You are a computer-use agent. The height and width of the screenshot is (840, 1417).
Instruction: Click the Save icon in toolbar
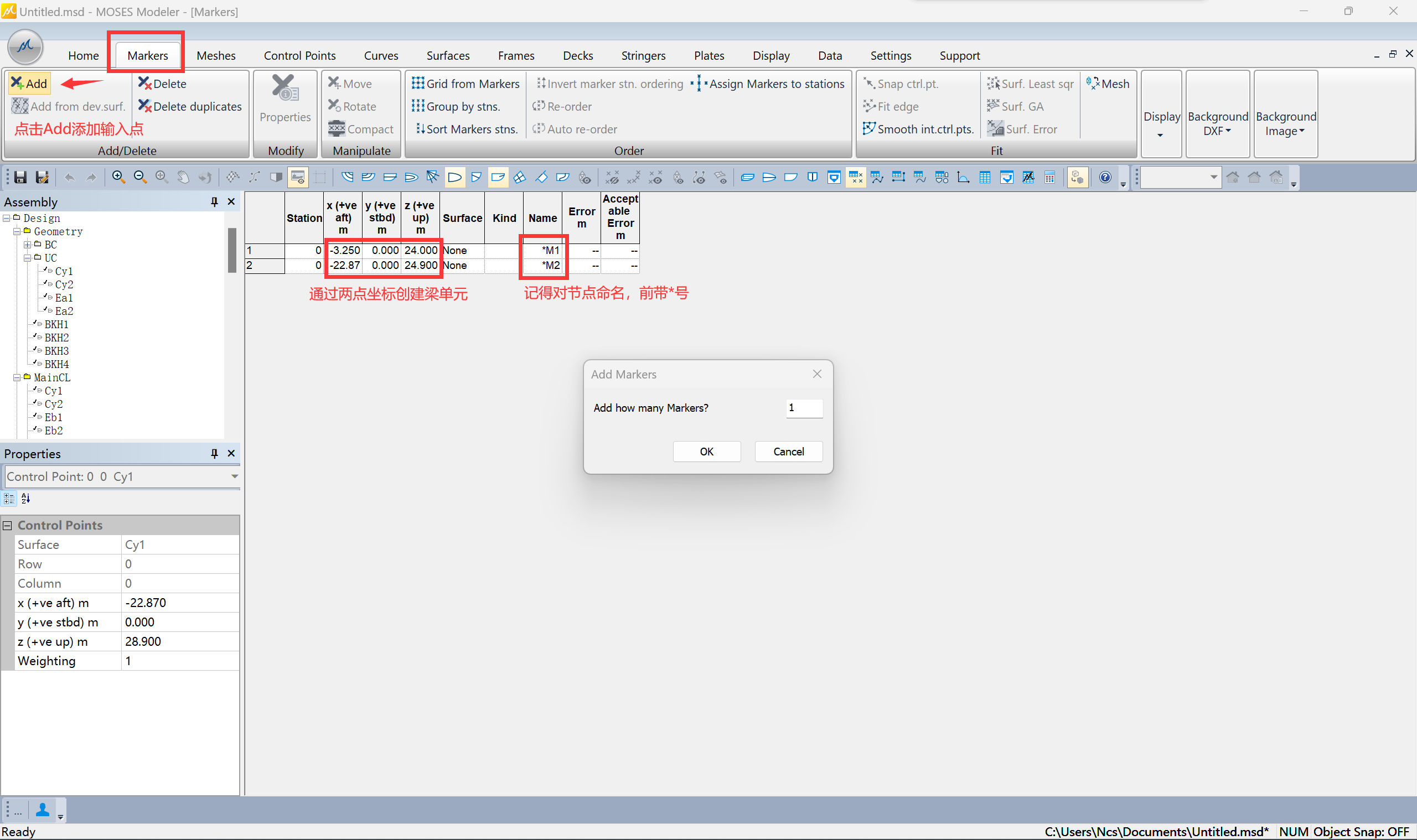click(x=20, y=177)
